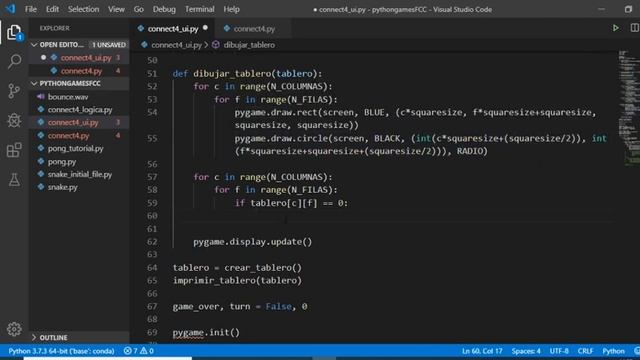Change indentation via Spaces: 4

tap(526, 351)
